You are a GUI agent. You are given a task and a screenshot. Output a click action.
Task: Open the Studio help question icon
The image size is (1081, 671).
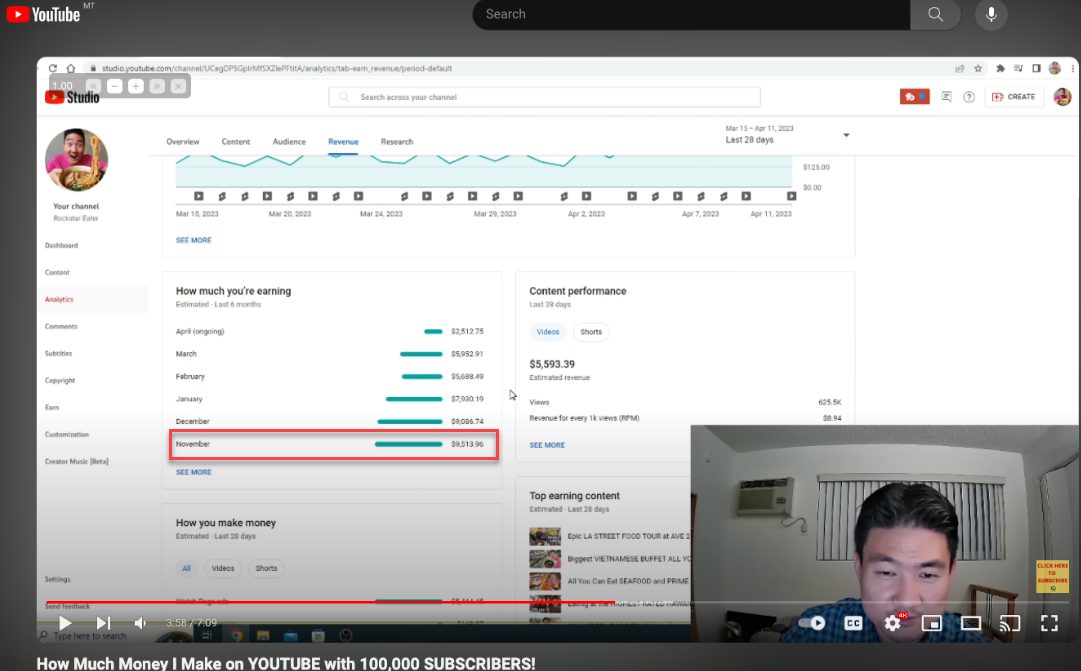[x=969, y=97]
